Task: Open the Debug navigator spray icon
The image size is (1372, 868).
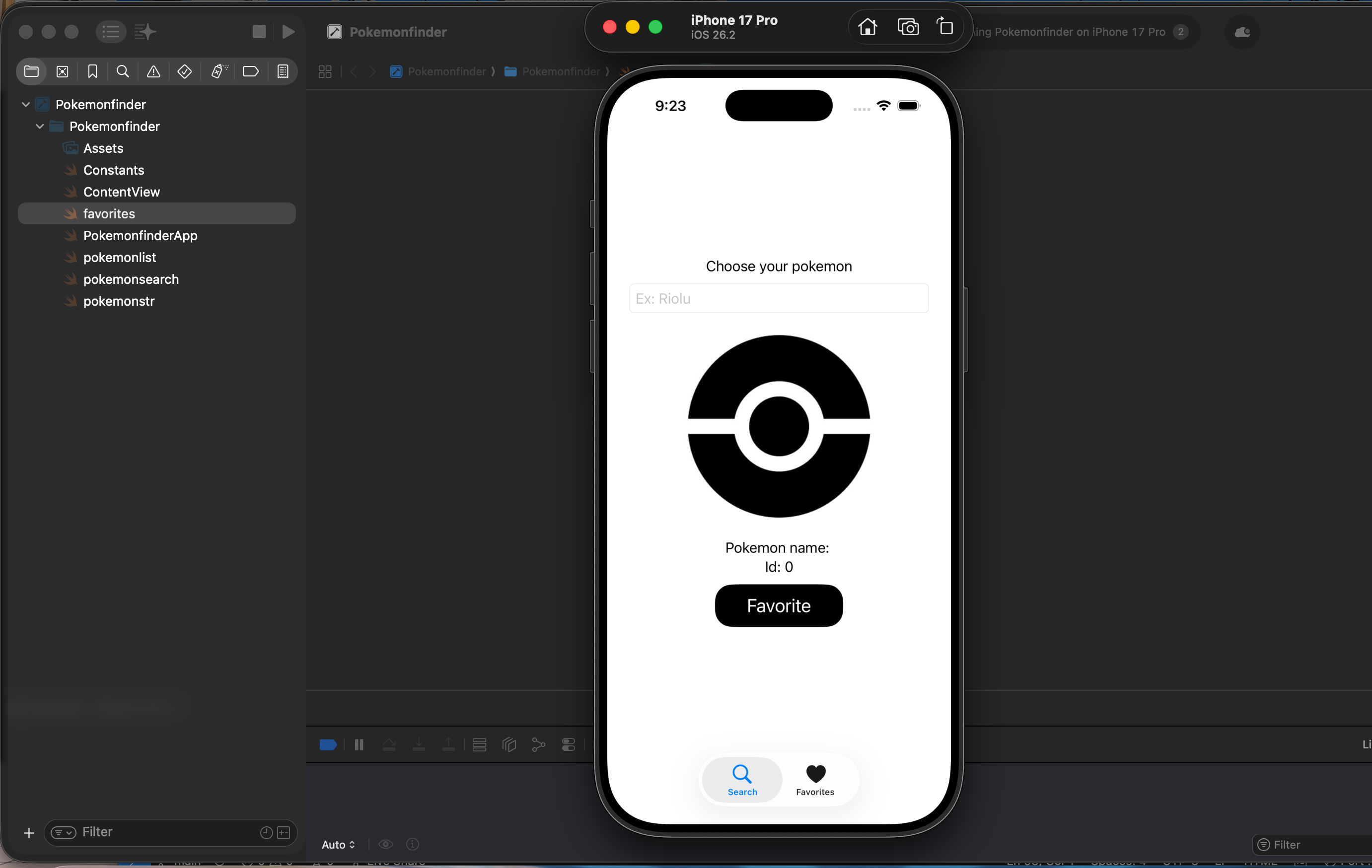Action: coord(219,71)
